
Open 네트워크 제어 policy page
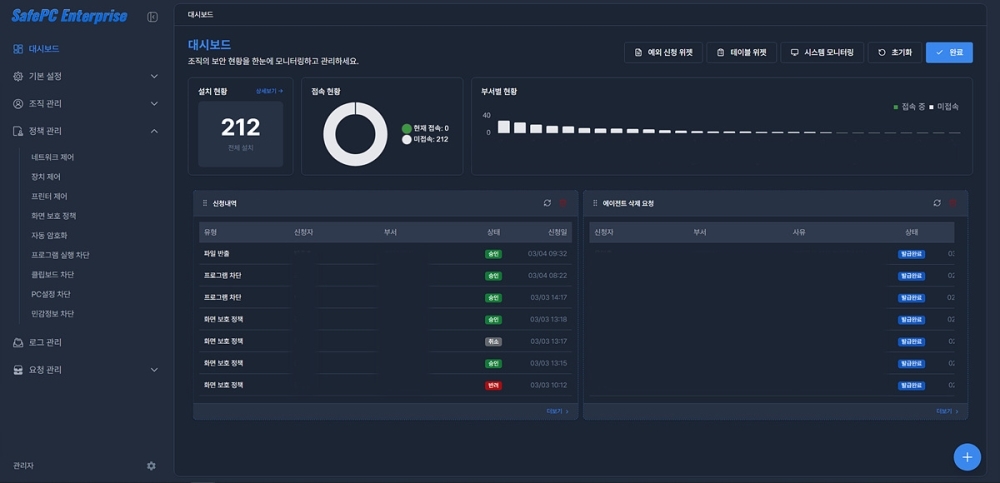point(53,158)
